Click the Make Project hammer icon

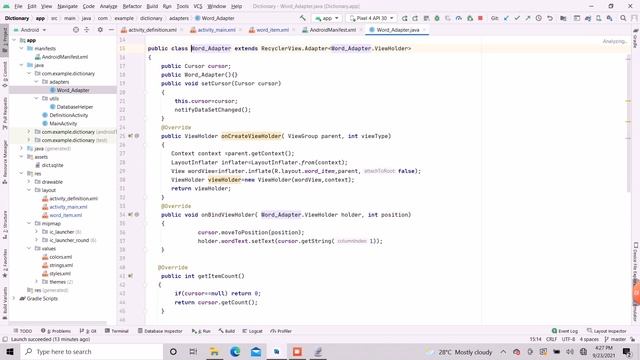302,18
